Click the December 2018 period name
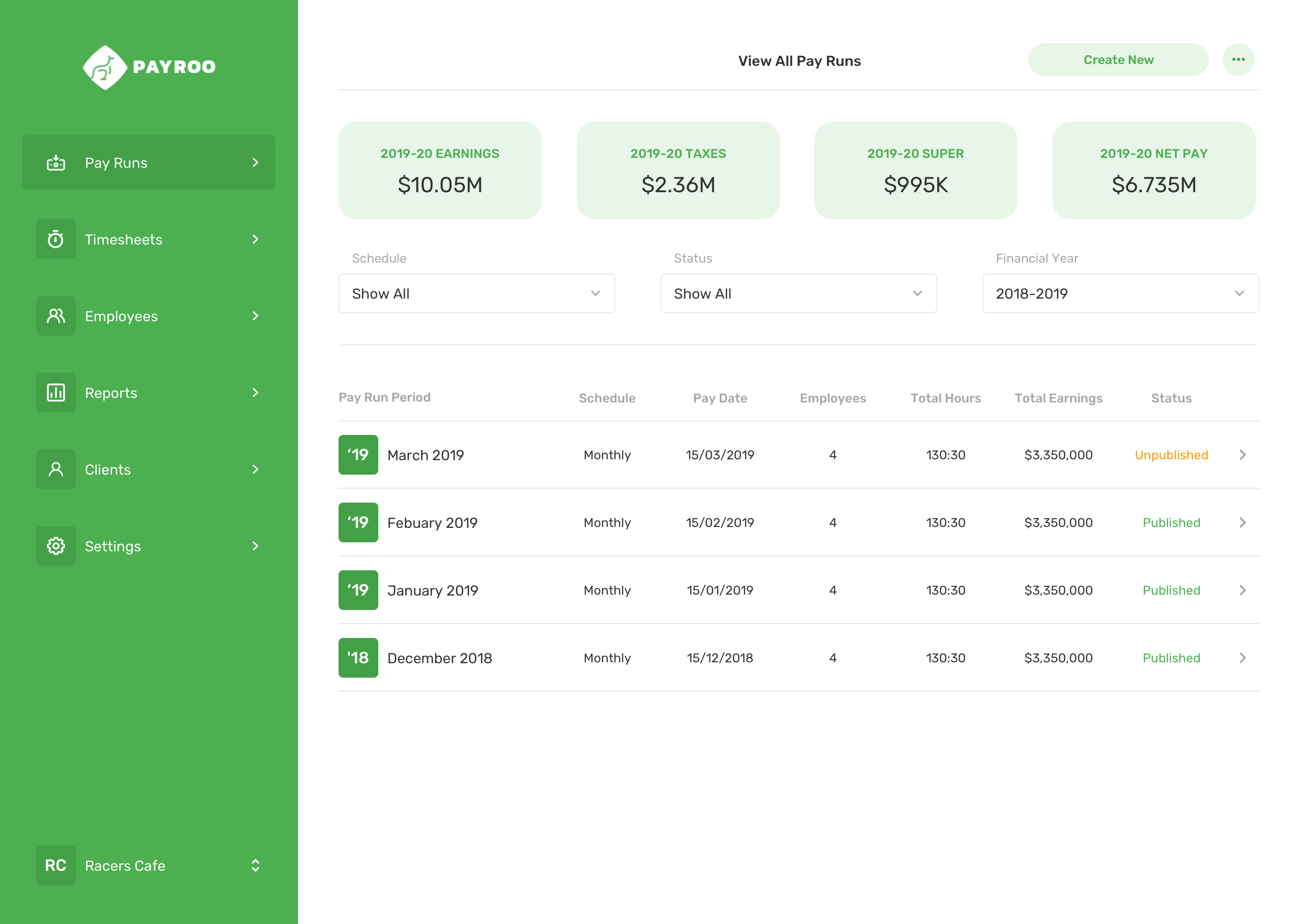The width and height of the screenshot is (1300, 924). pyautogui.click(x=440, y=658)
